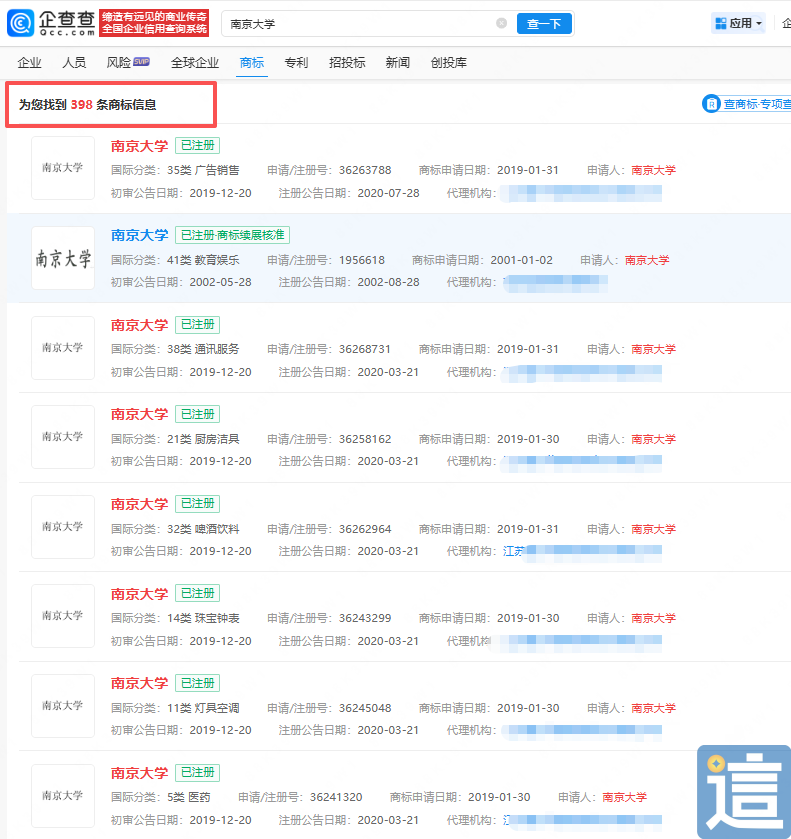Image resolution: width=791 pixels, height=839 pixels.
Task: Open the 应用 dropdown menu
Action: (x=739, y=23)
